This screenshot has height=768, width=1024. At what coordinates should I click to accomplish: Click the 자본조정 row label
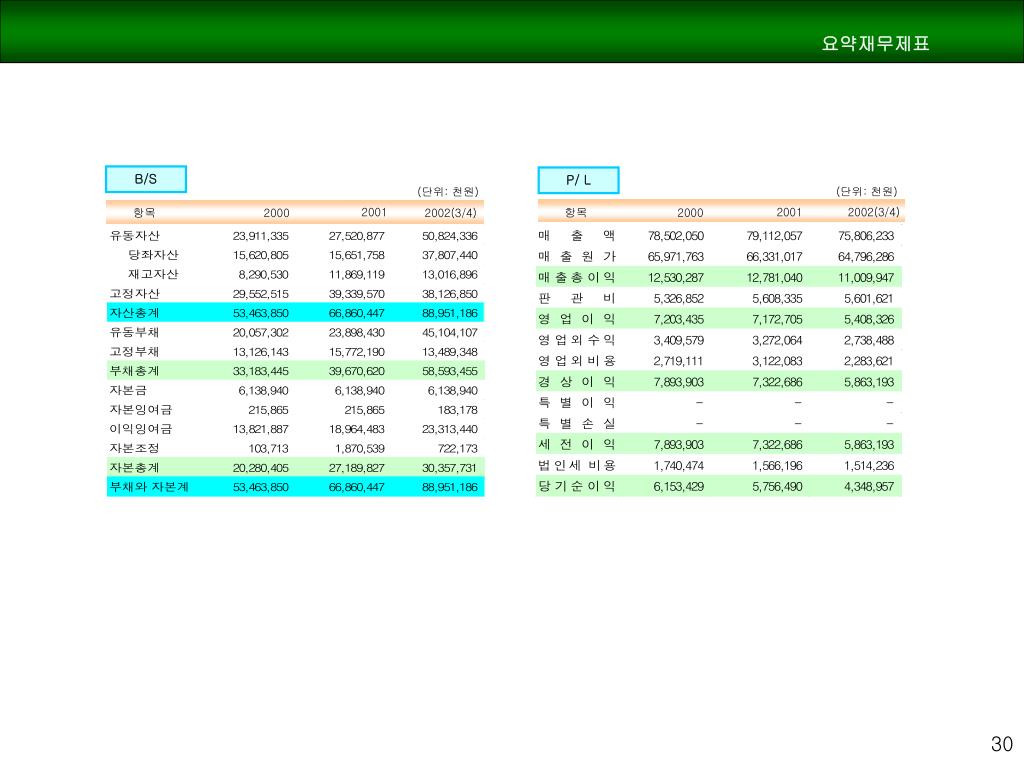pyautogui.click(x=135, y=448)
